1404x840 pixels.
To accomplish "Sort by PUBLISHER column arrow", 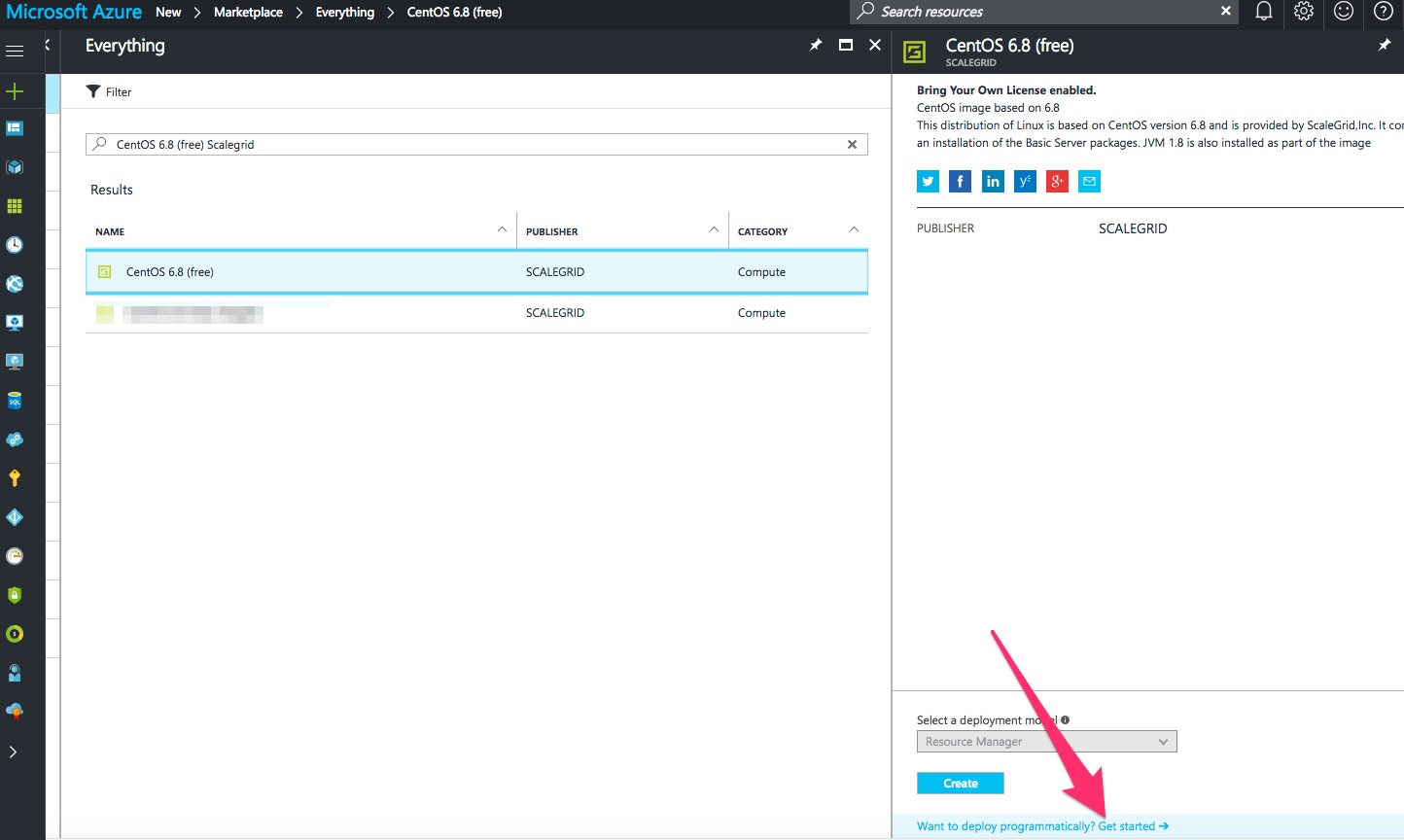I will [x=714, y=229].
